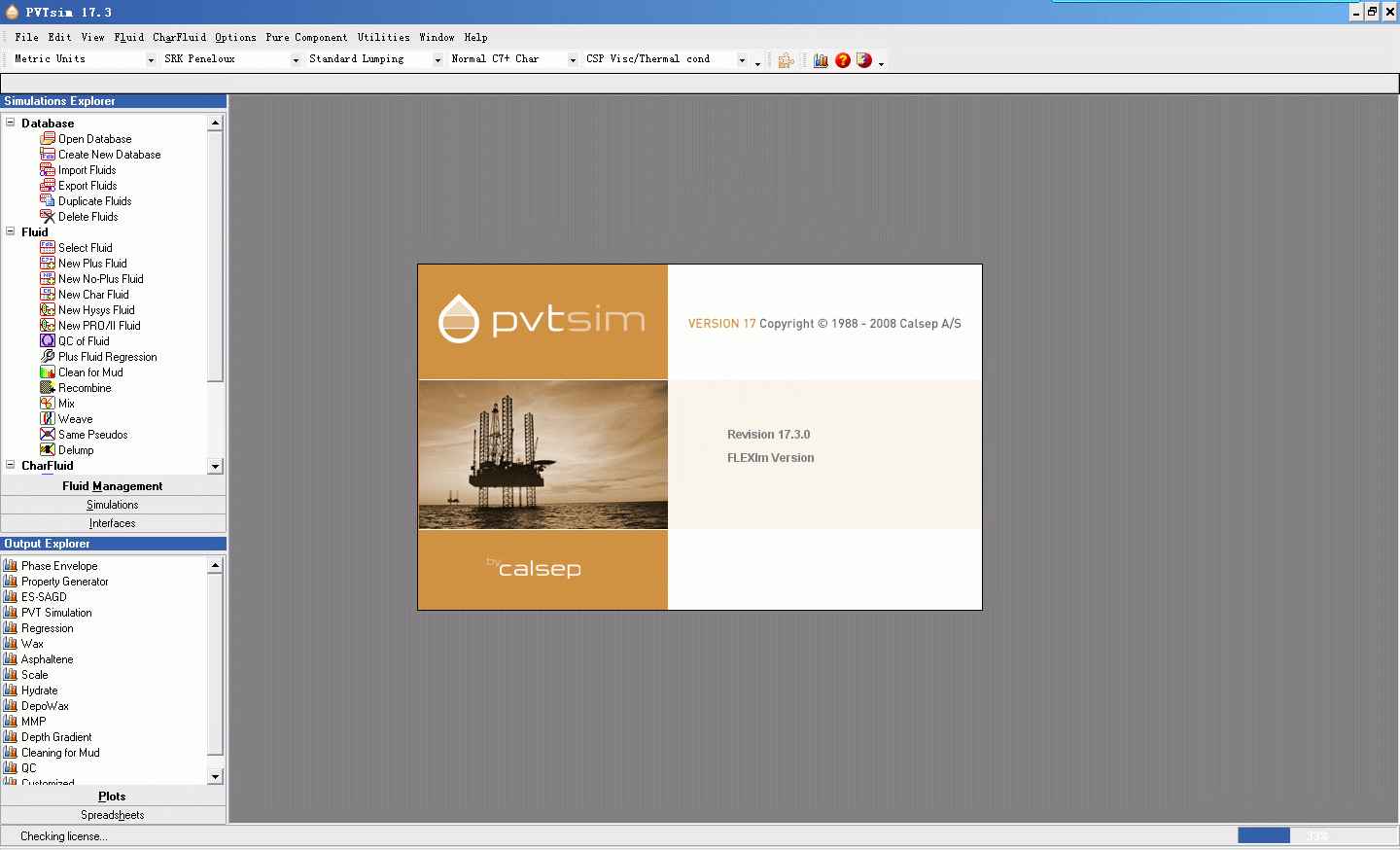Open the Metric Units dropdown
Image resolution: width=1400 pixels, height=850 pixels.
click(x=151, y=60)
